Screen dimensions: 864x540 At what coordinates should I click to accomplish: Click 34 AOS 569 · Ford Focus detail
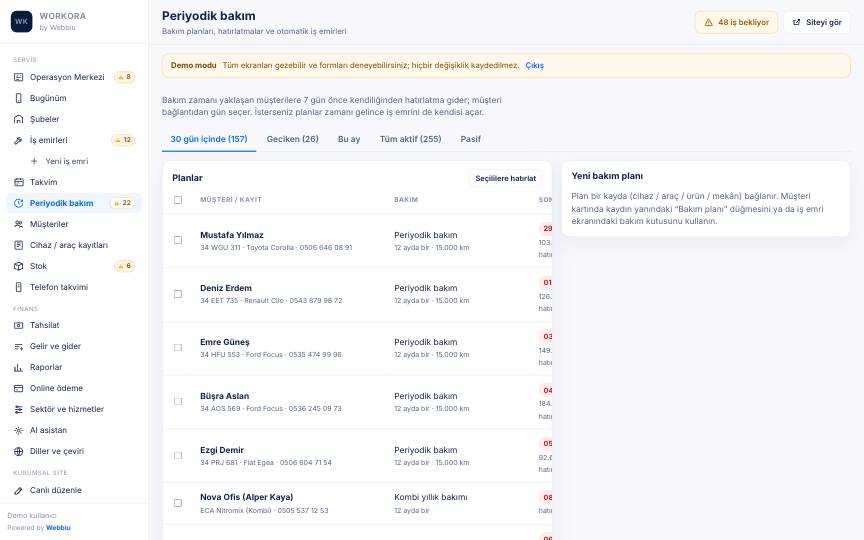pyautogui.click(x=271, y=408)
